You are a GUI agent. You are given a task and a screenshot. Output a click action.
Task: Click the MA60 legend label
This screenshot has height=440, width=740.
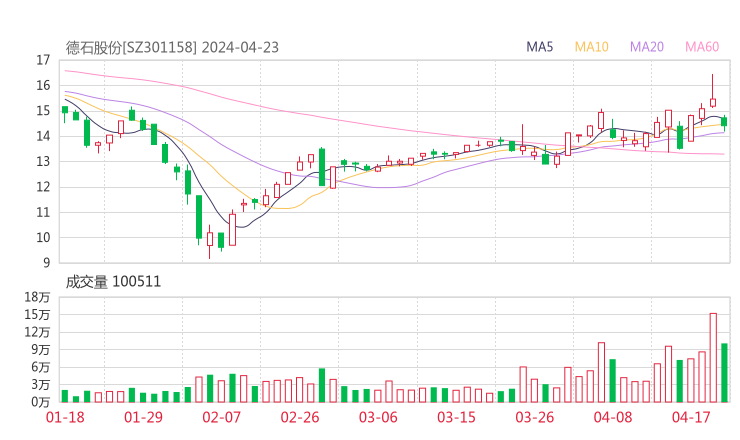point(702,47)
